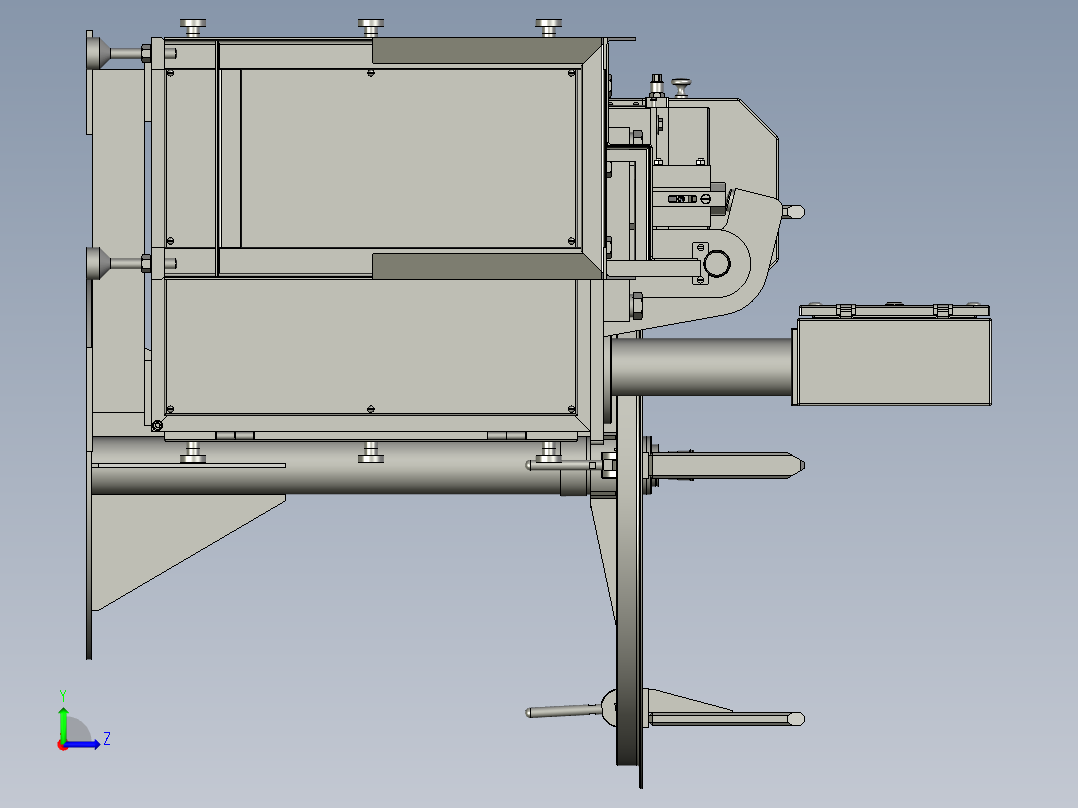Click the blue Z axis of the triad
Viewport: 1078px width, 808px height.
click(x=84, y=744)
